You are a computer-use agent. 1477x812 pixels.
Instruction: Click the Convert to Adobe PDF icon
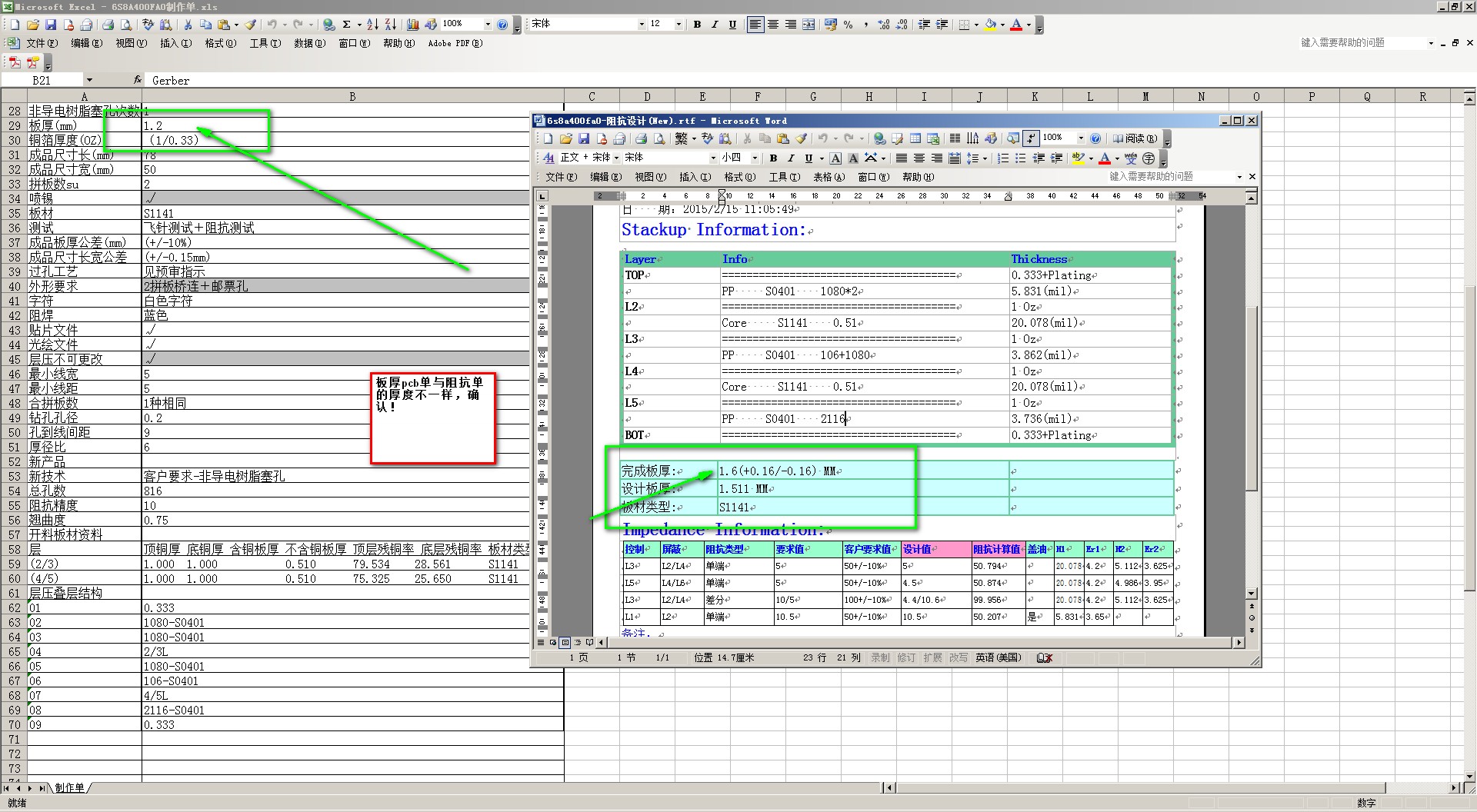coord(15,62)
